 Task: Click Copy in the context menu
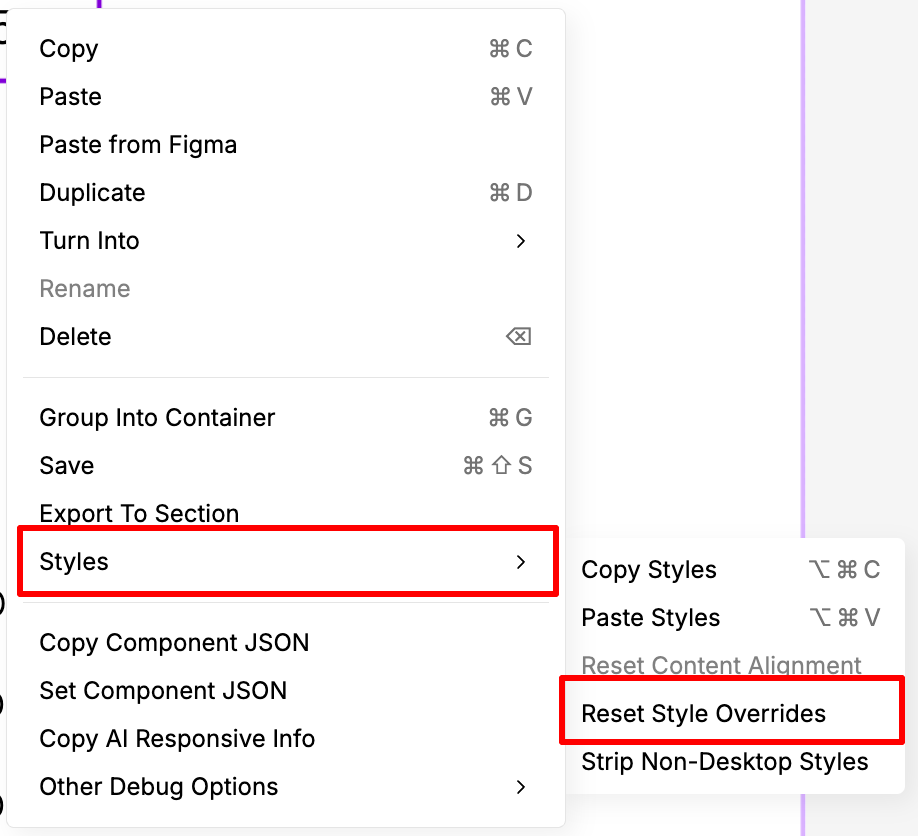coord(69,49)
